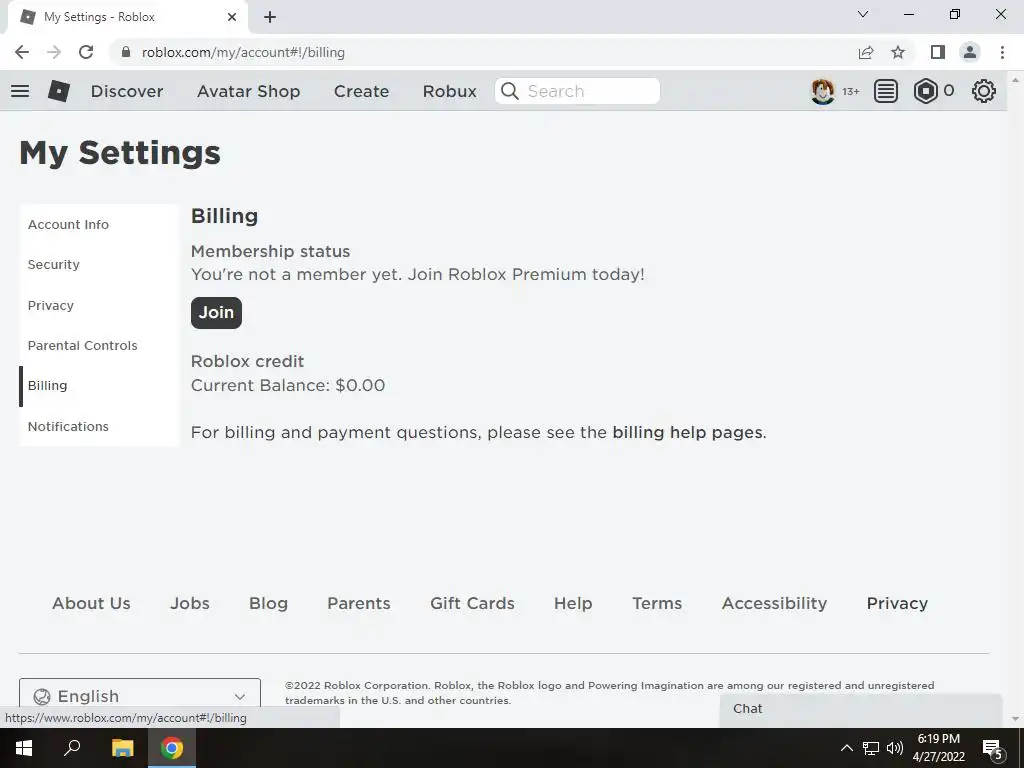Click the browser address bar URL
Screen dimensions: 1024x768
click(x=243, y=52)
